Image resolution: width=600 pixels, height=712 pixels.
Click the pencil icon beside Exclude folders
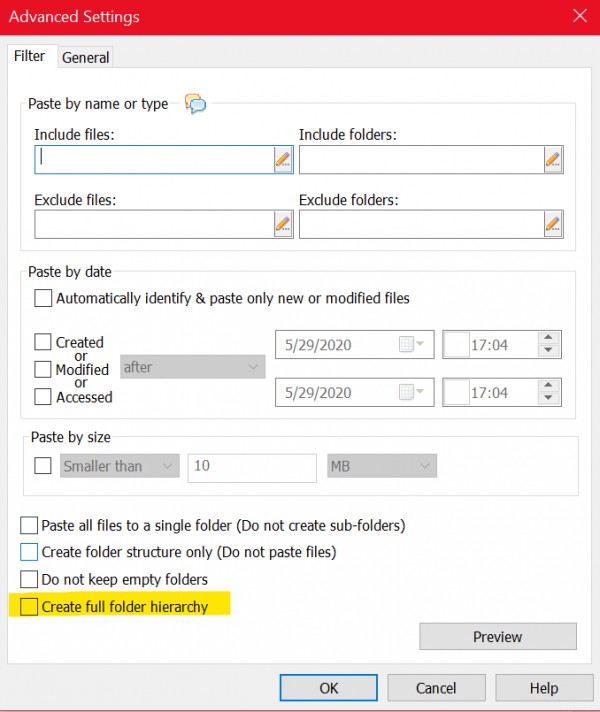[x=553, y=224]
